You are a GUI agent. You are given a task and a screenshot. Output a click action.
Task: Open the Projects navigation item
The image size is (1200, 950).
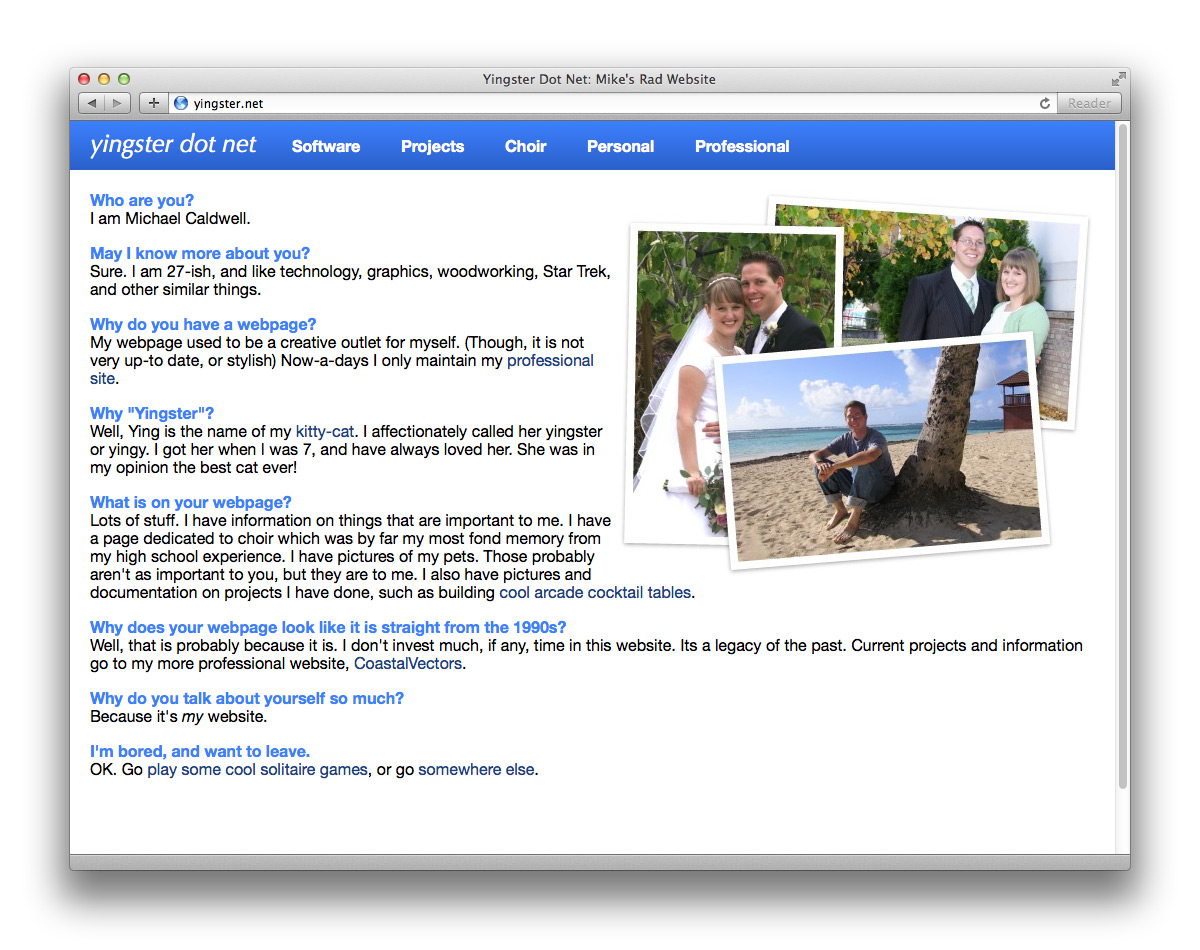pyautogui.click(x=432, y=146)
